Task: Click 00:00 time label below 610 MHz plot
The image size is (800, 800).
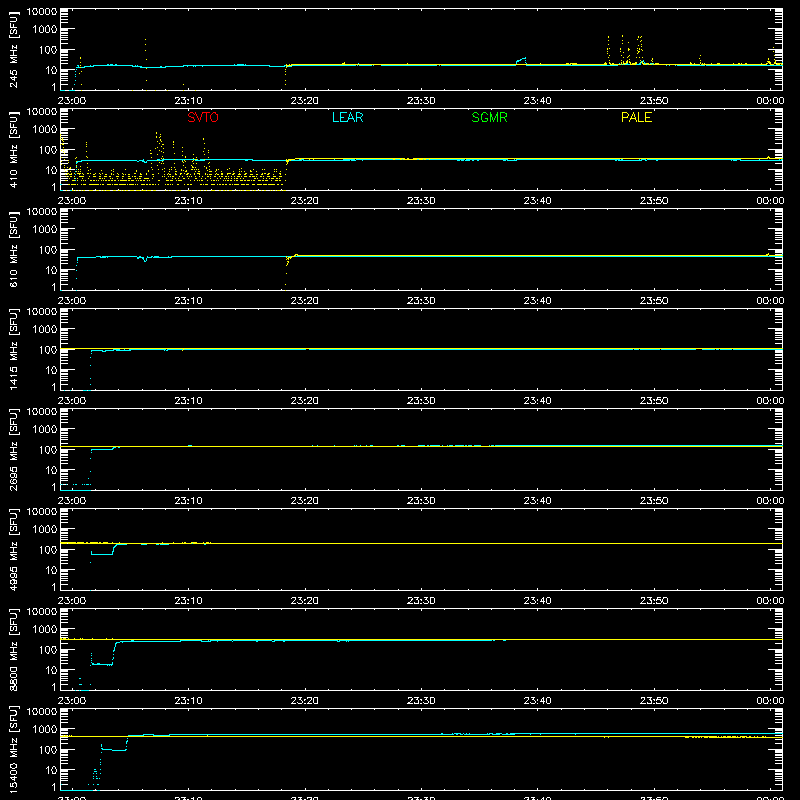Action: (770, 301)
